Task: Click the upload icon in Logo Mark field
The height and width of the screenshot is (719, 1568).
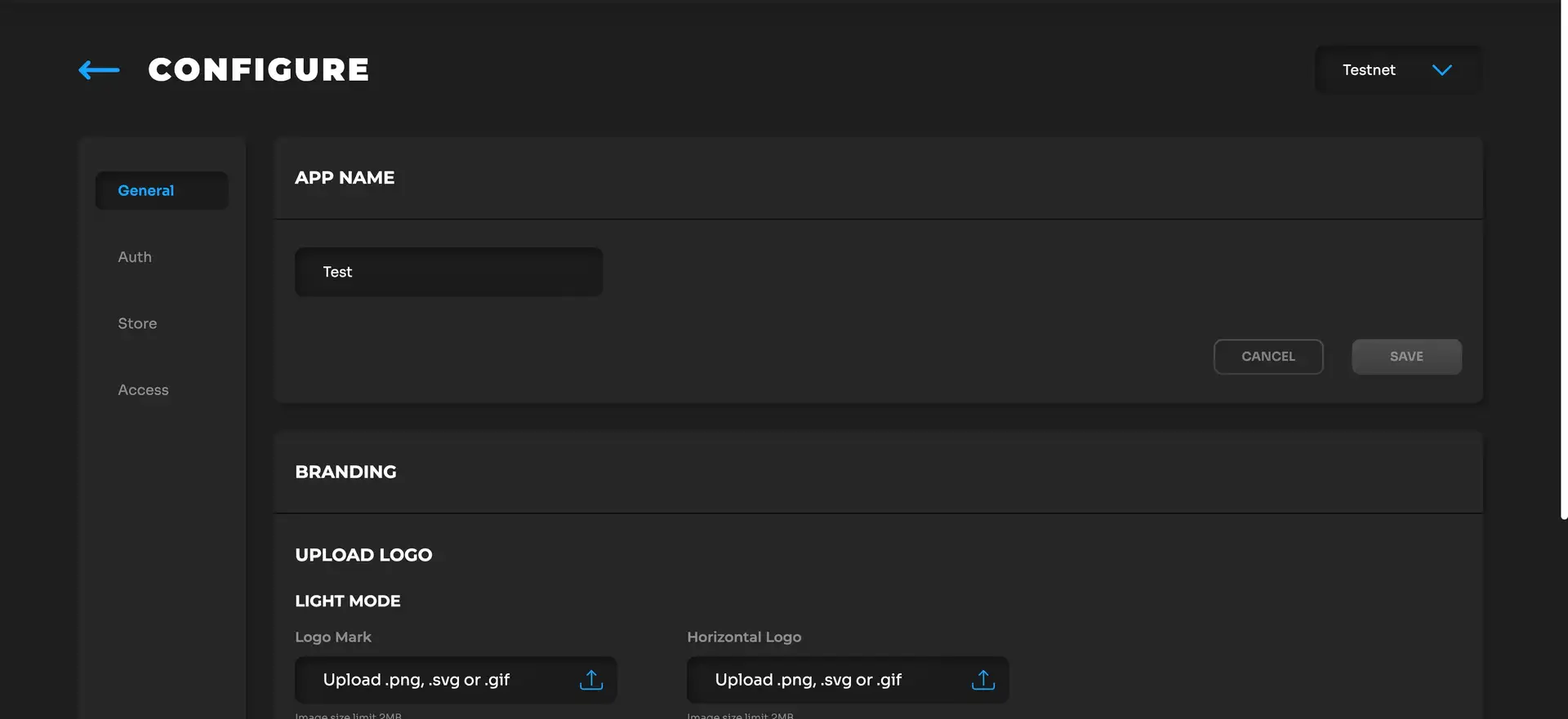Action: click(590, 680)
